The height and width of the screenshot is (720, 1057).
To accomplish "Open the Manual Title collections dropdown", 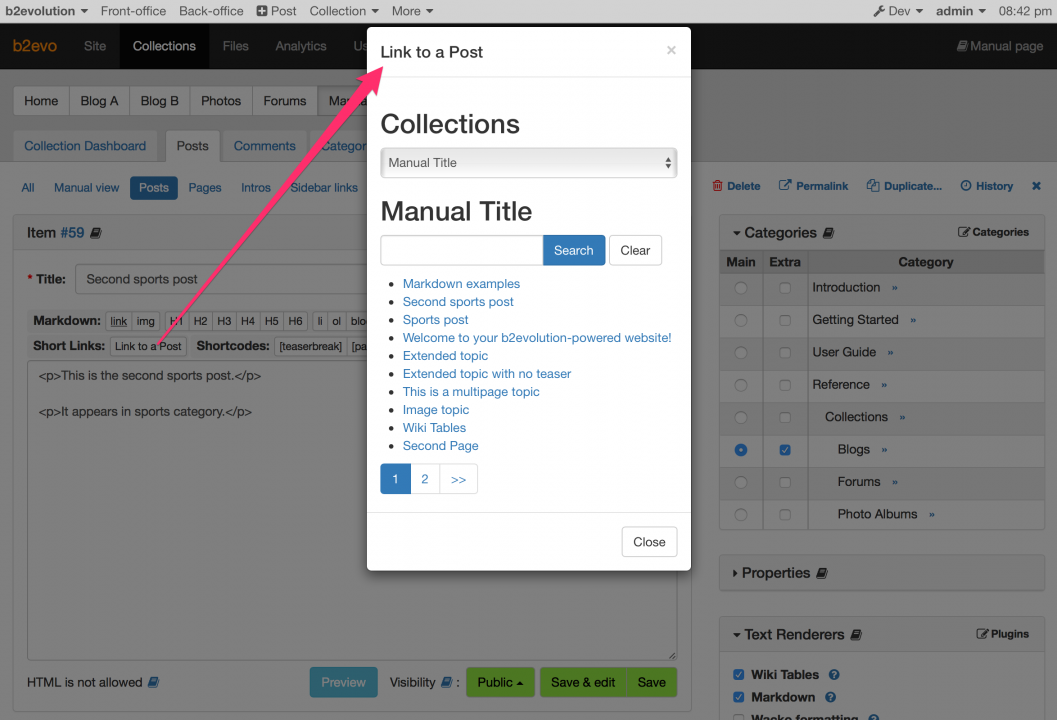I will [528, 163].
